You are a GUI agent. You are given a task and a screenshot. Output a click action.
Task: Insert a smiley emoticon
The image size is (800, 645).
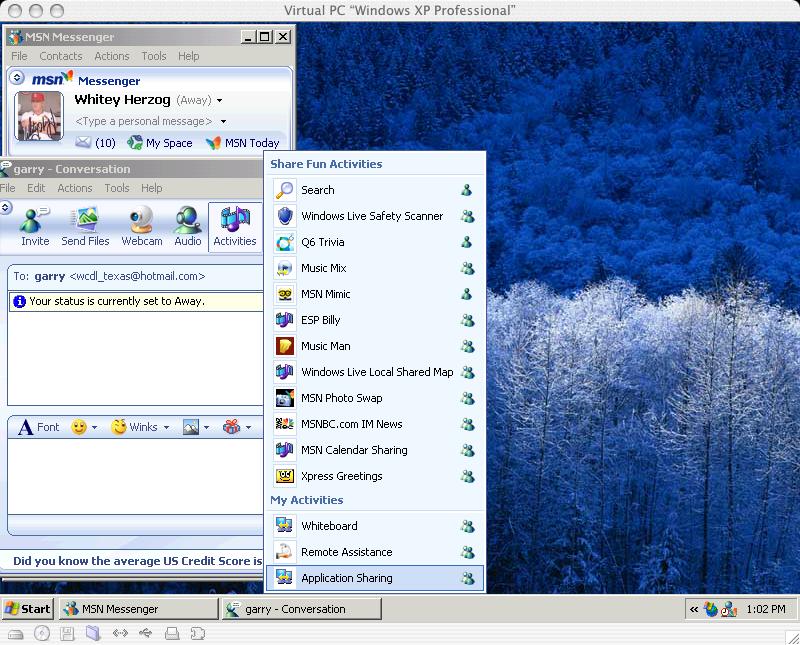pos(79,427)
